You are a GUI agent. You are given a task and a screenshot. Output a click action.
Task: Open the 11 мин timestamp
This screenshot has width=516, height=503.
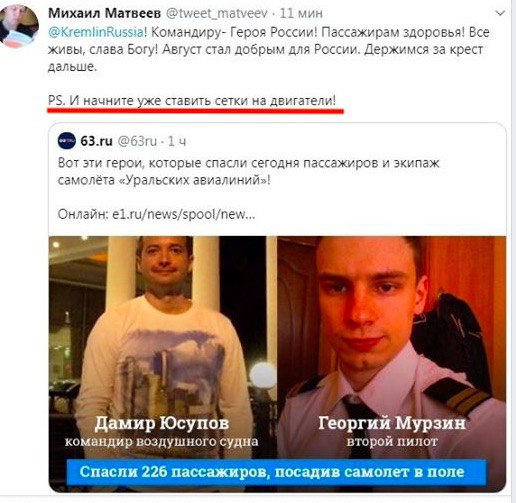click(x=301, y=13)
